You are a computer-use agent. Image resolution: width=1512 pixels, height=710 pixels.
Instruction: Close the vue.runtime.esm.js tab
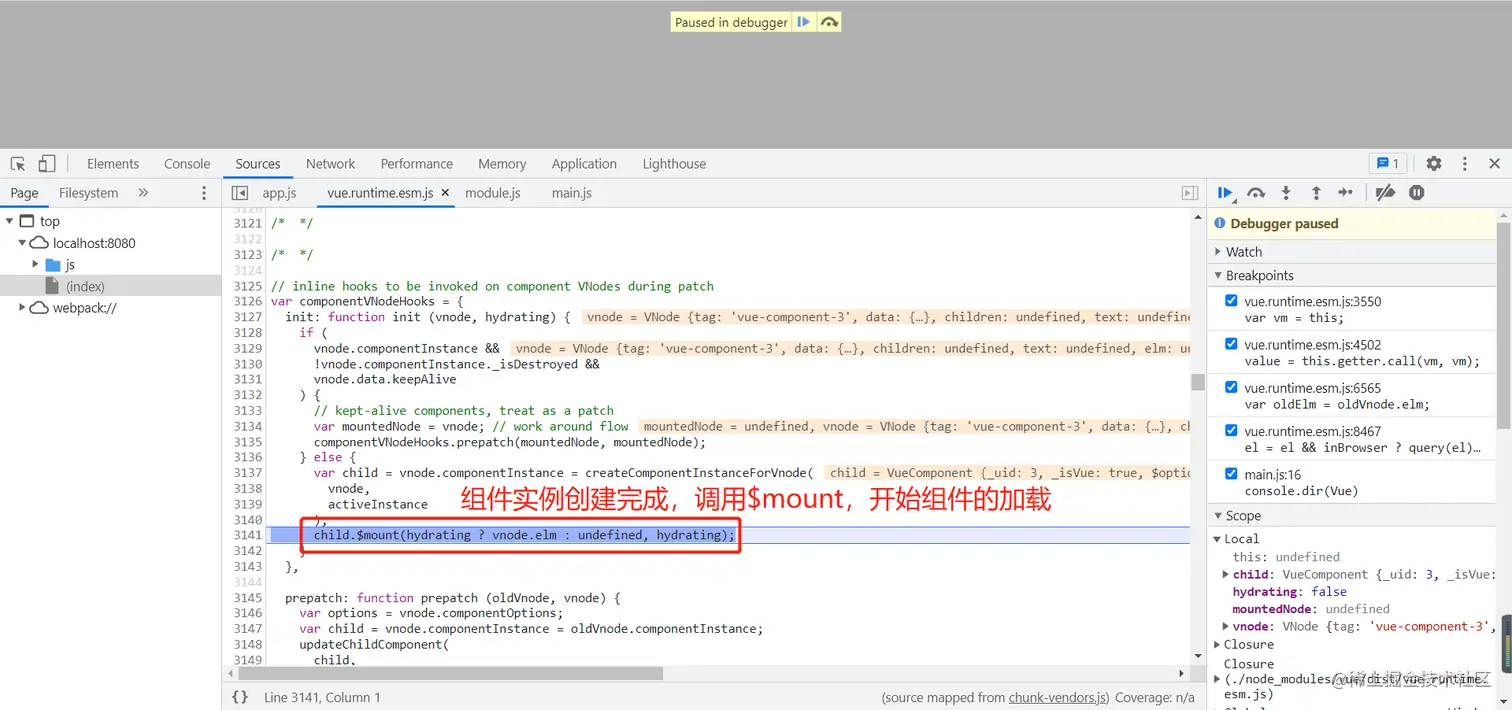click(445, 193)
